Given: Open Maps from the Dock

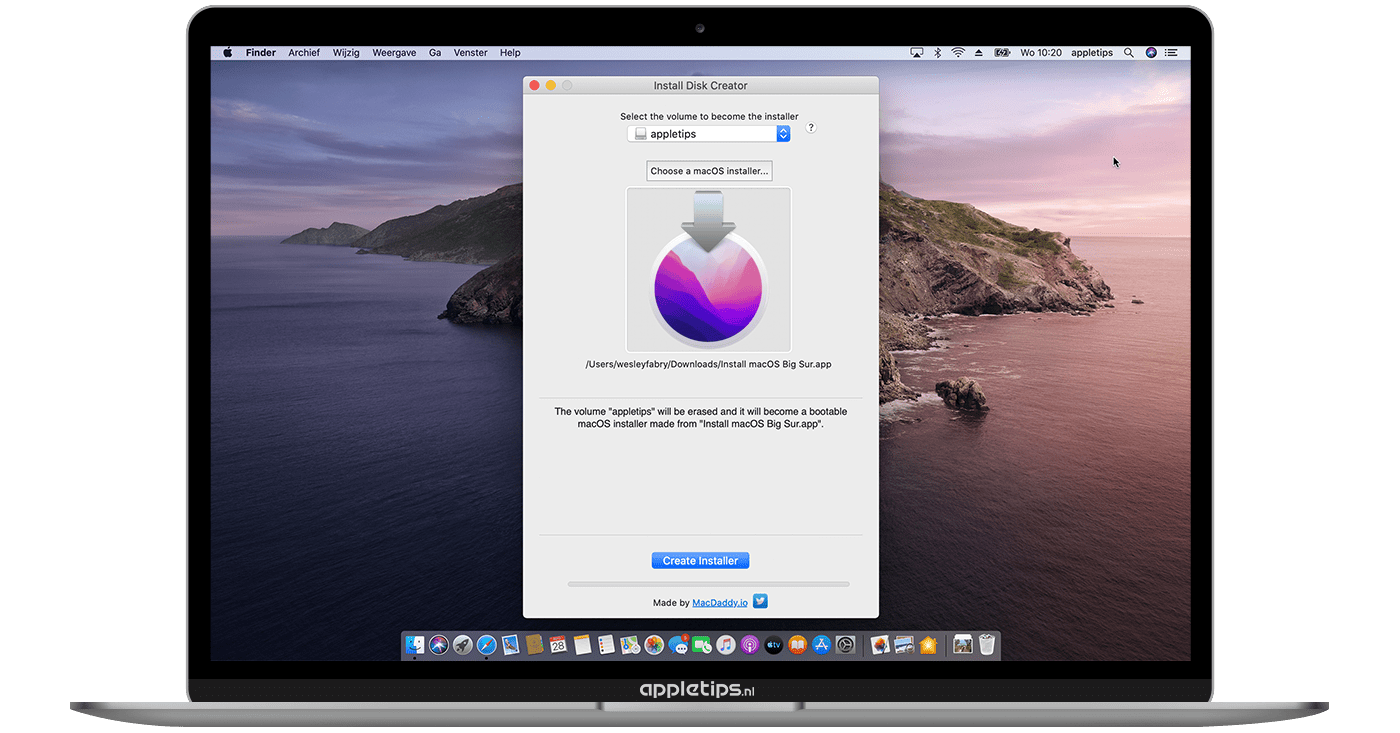Looking at the screenshot, I should click(629, 645).
